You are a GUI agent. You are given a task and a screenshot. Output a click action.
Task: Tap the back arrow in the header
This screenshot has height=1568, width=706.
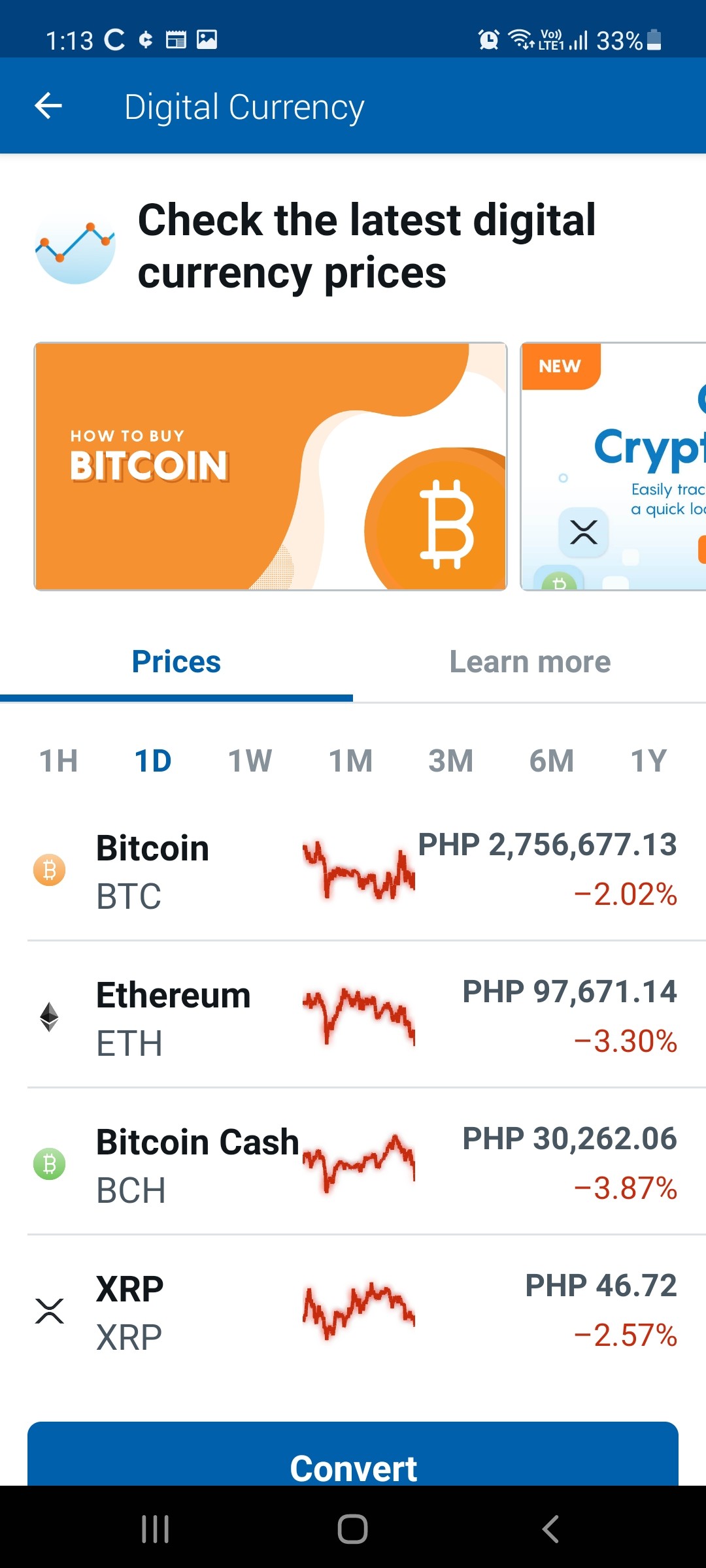(48, 106)
